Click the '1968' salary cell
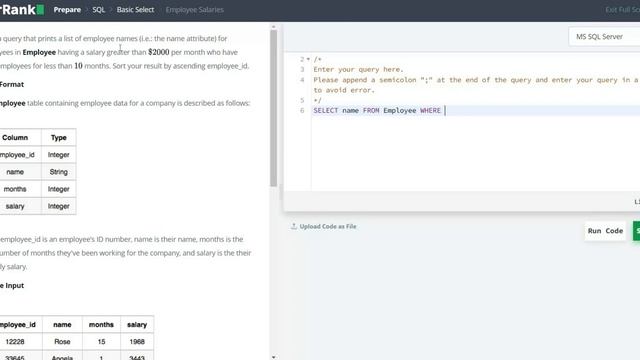This screenshot has width=640, height=360. [x=137, y=342]
